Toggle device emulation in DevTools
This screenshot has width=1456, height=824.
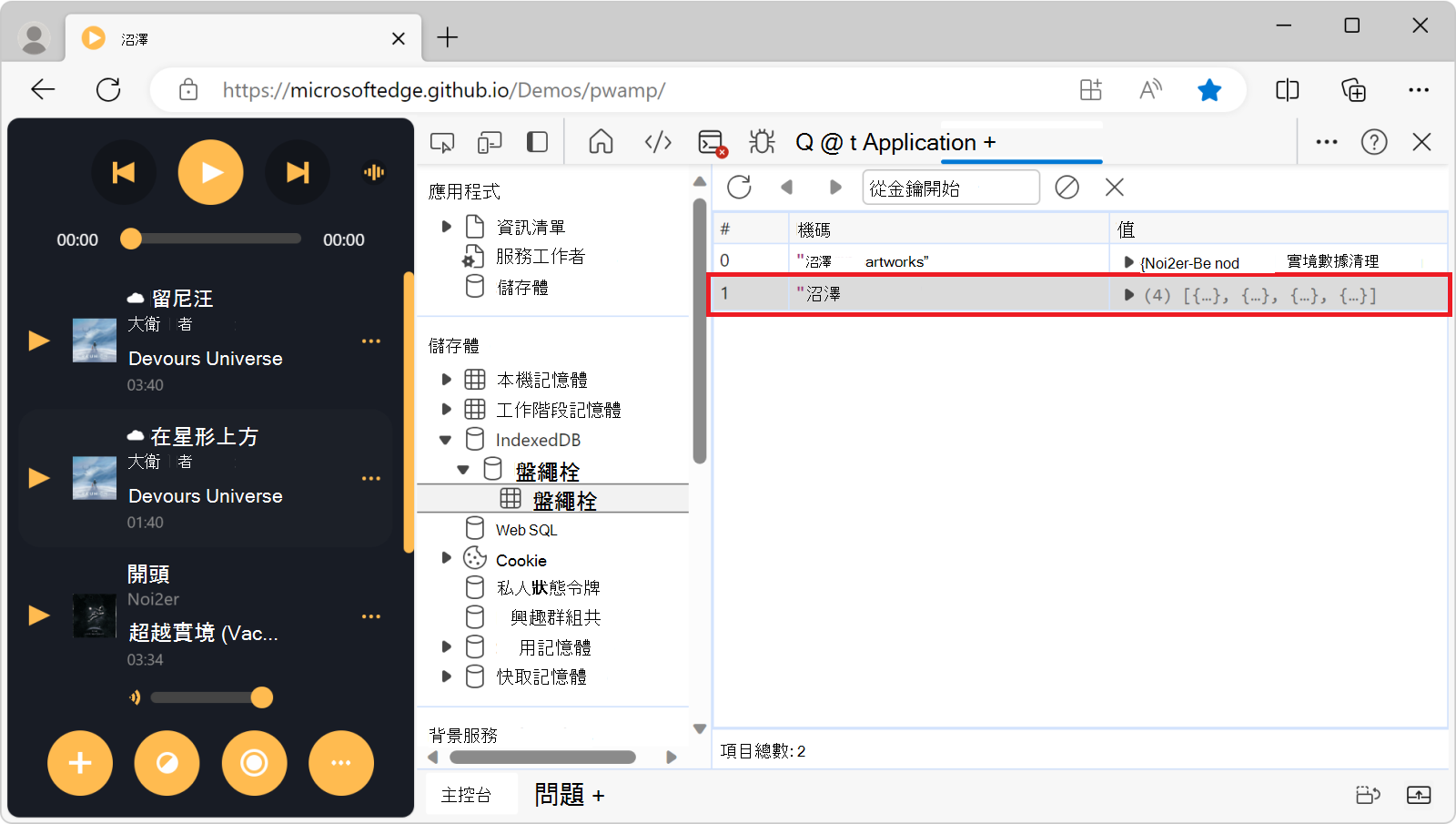click(490, 142)
